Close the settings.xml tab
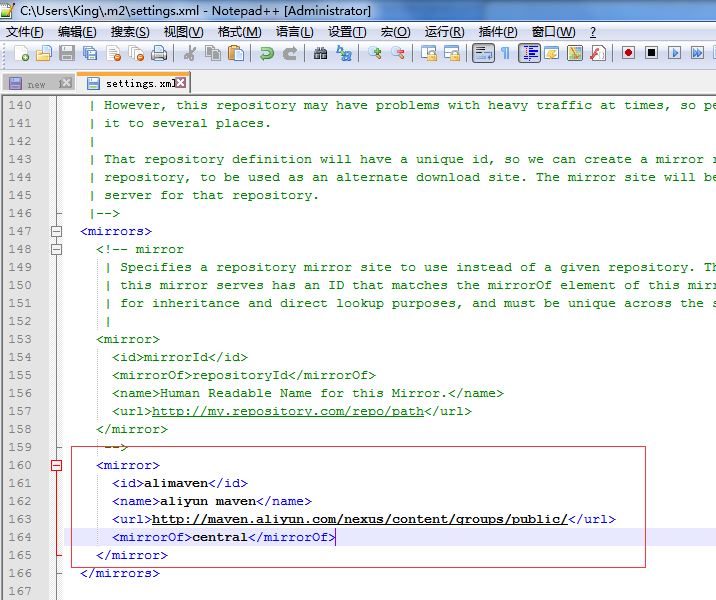The width and height of the screenshot is (716, 600). pos(182,83)
